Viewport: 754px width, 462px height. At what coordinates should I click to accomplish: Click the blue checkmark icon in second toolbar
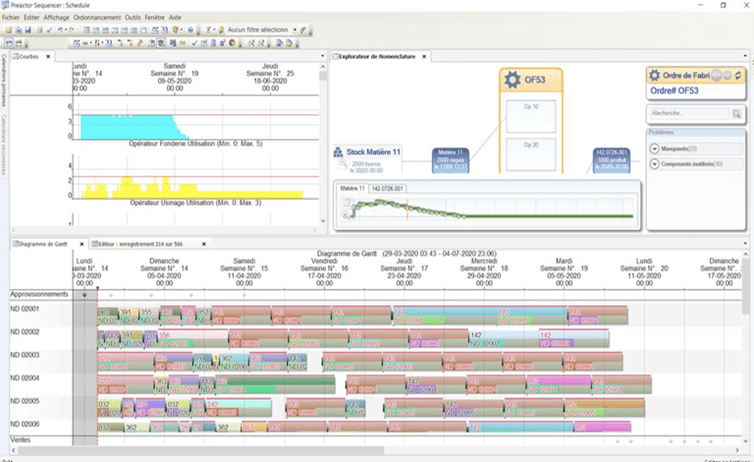194,43
